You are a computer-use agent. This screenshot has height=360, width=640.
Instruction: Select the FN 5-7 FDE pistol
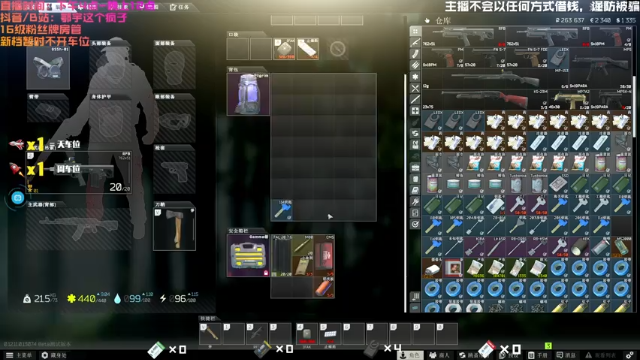coord(527,58)
